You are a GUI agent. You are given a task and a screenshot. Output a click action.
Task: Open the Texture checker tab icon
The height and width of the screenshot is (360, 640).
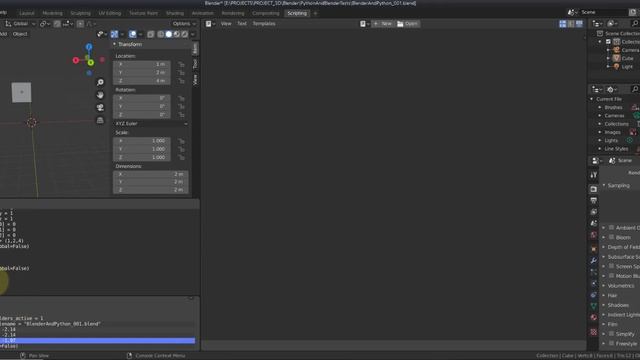pyautogui.click(x=593, y=332)
